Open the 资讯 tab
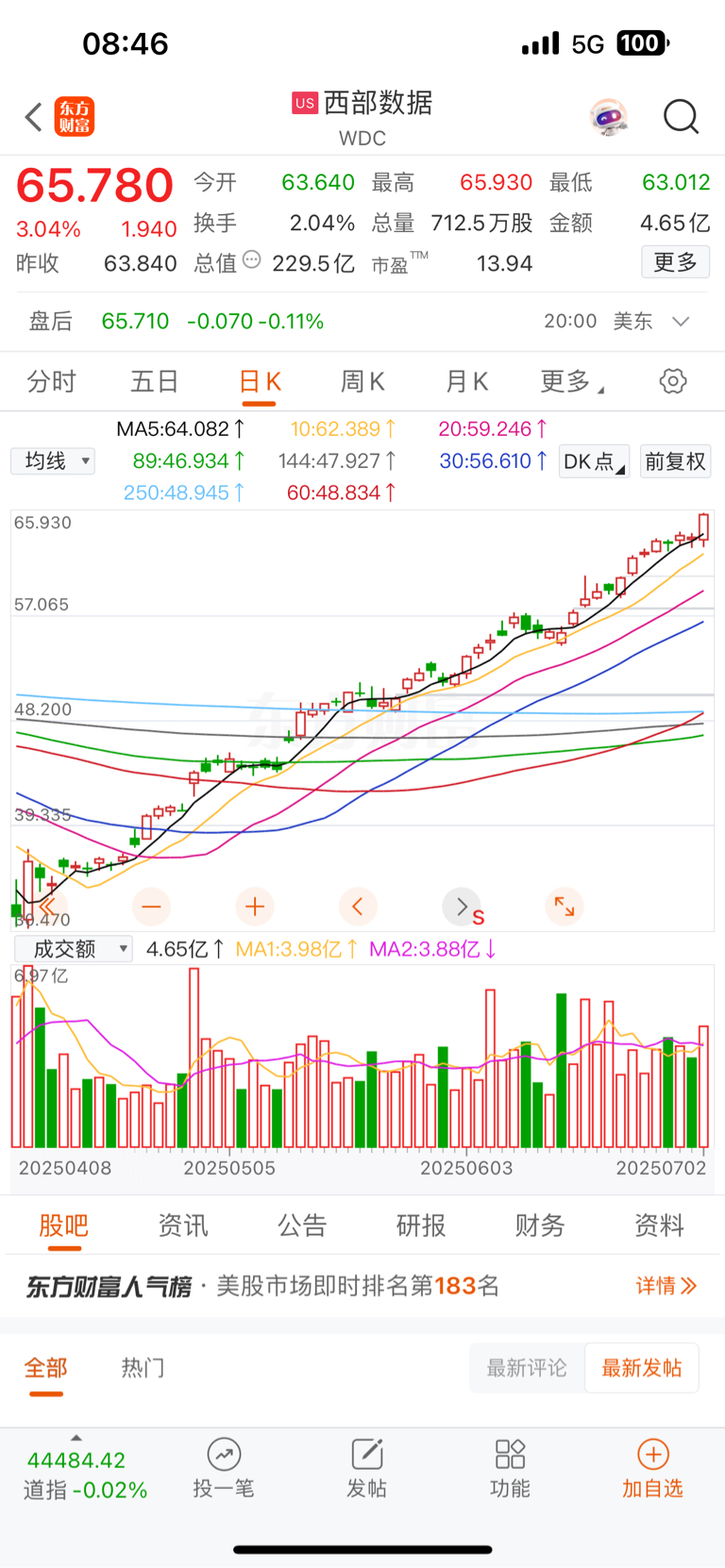 tap(183, 1226)
